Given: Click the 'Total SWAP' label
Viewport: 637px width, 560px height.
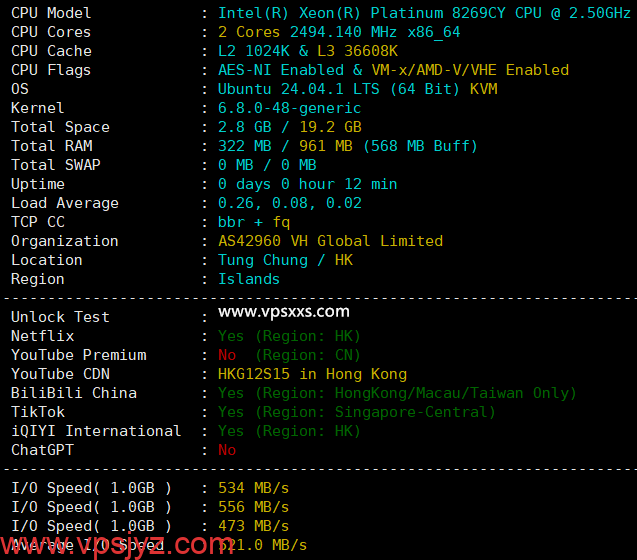Looking at the screenshot, I should [56, 165].
